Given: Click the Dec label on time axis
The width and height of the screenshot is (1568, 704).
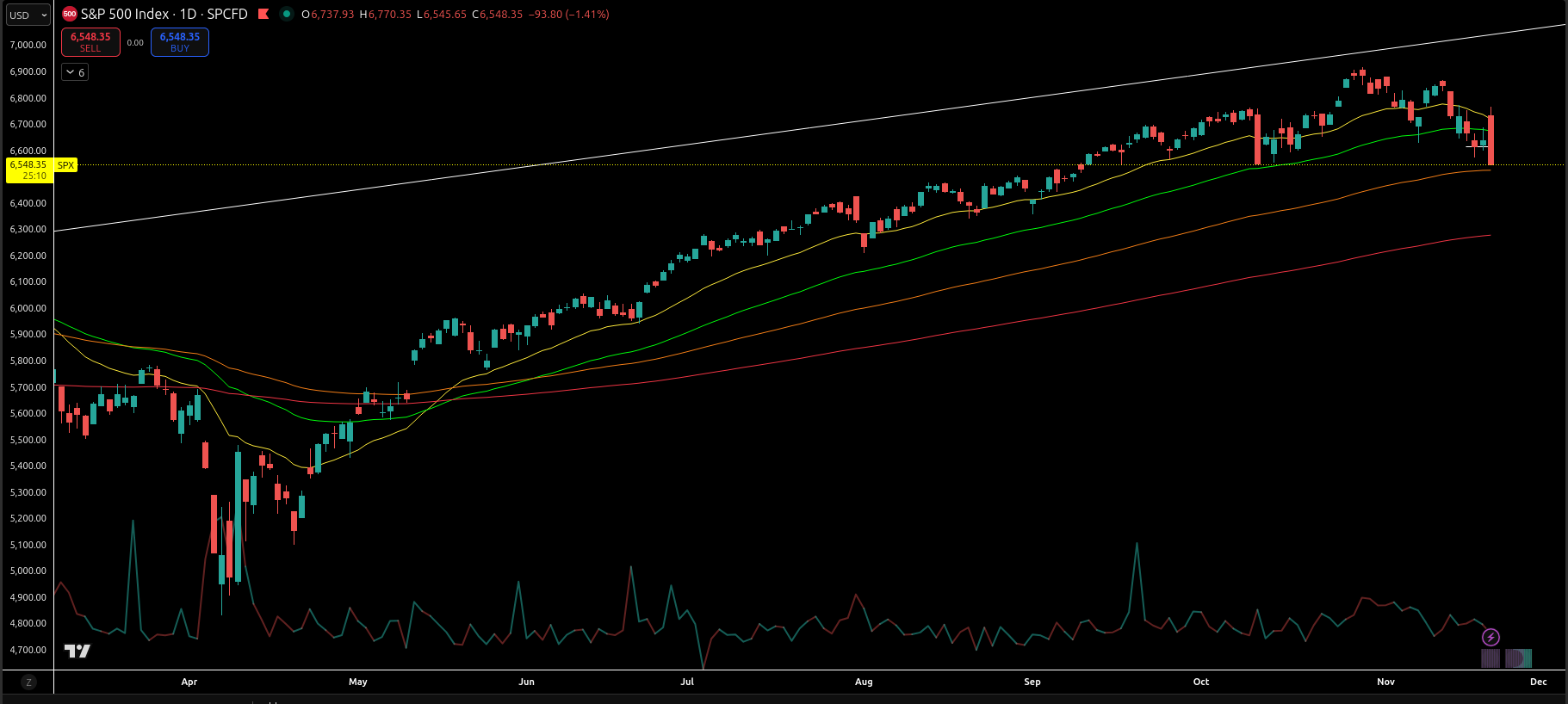Looking at the screenshot, I should (x=1539, y=682).
